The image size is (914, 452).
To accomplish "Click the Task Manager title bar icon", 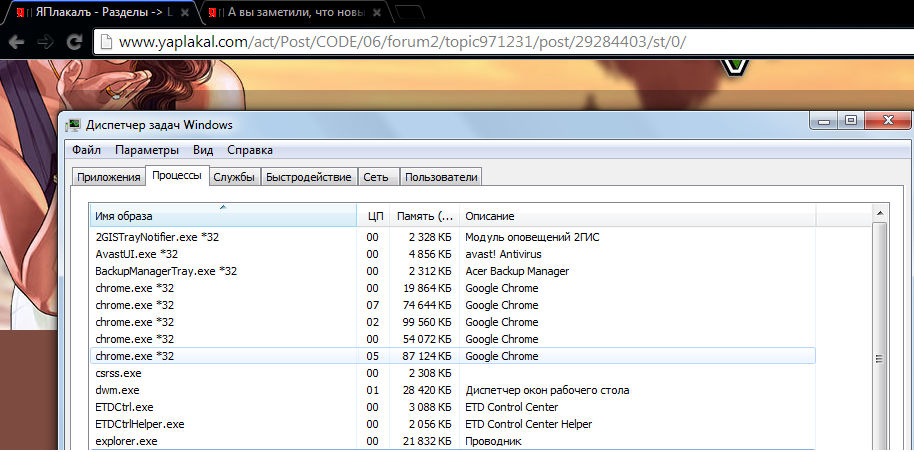I will (x=73, y=125).
